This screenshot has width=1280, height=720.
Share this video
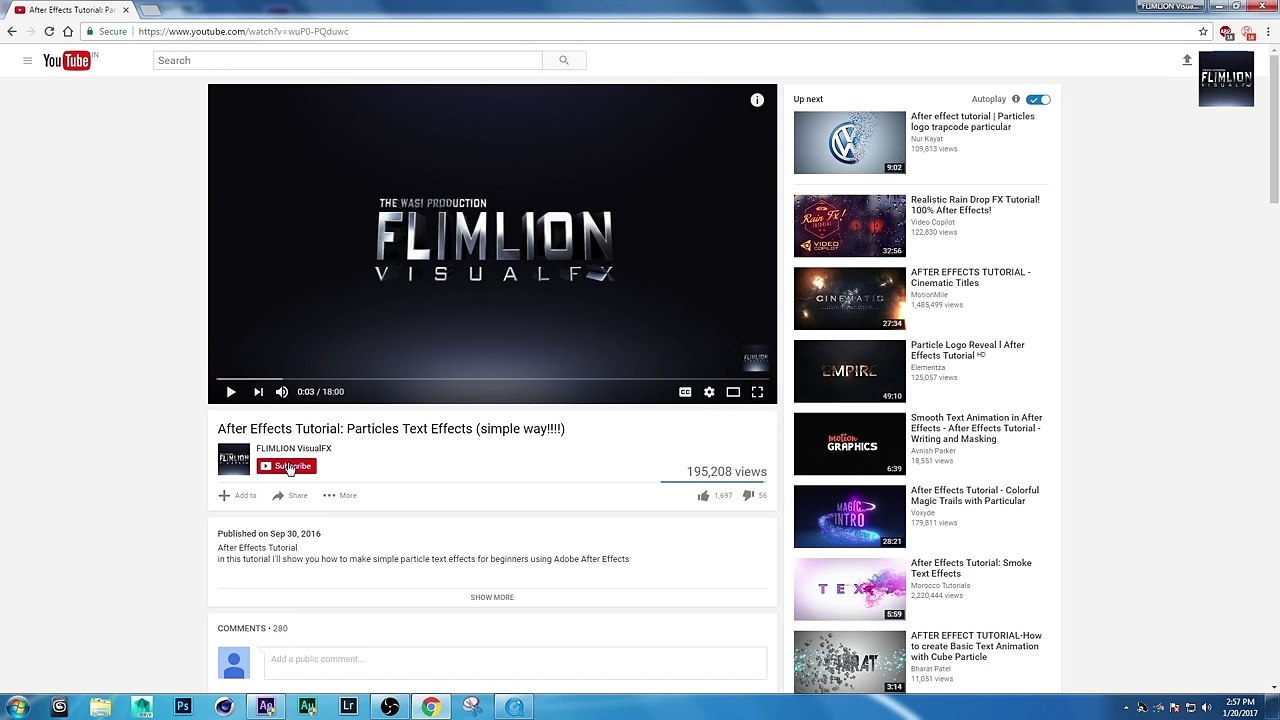pyautogui.click(x=290, y=496)
